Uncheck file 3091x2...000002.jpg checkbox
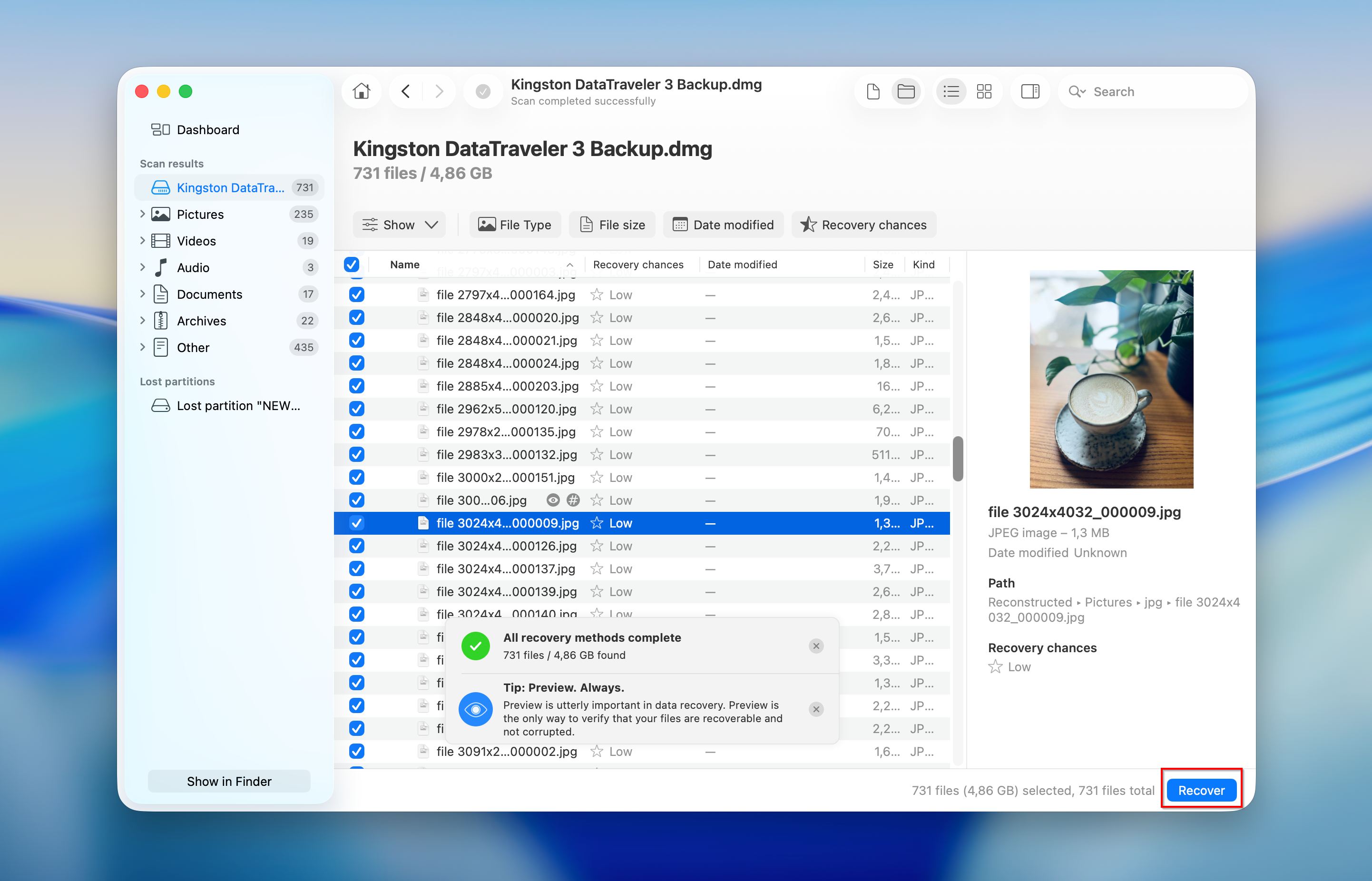 [x=356, y=752]
